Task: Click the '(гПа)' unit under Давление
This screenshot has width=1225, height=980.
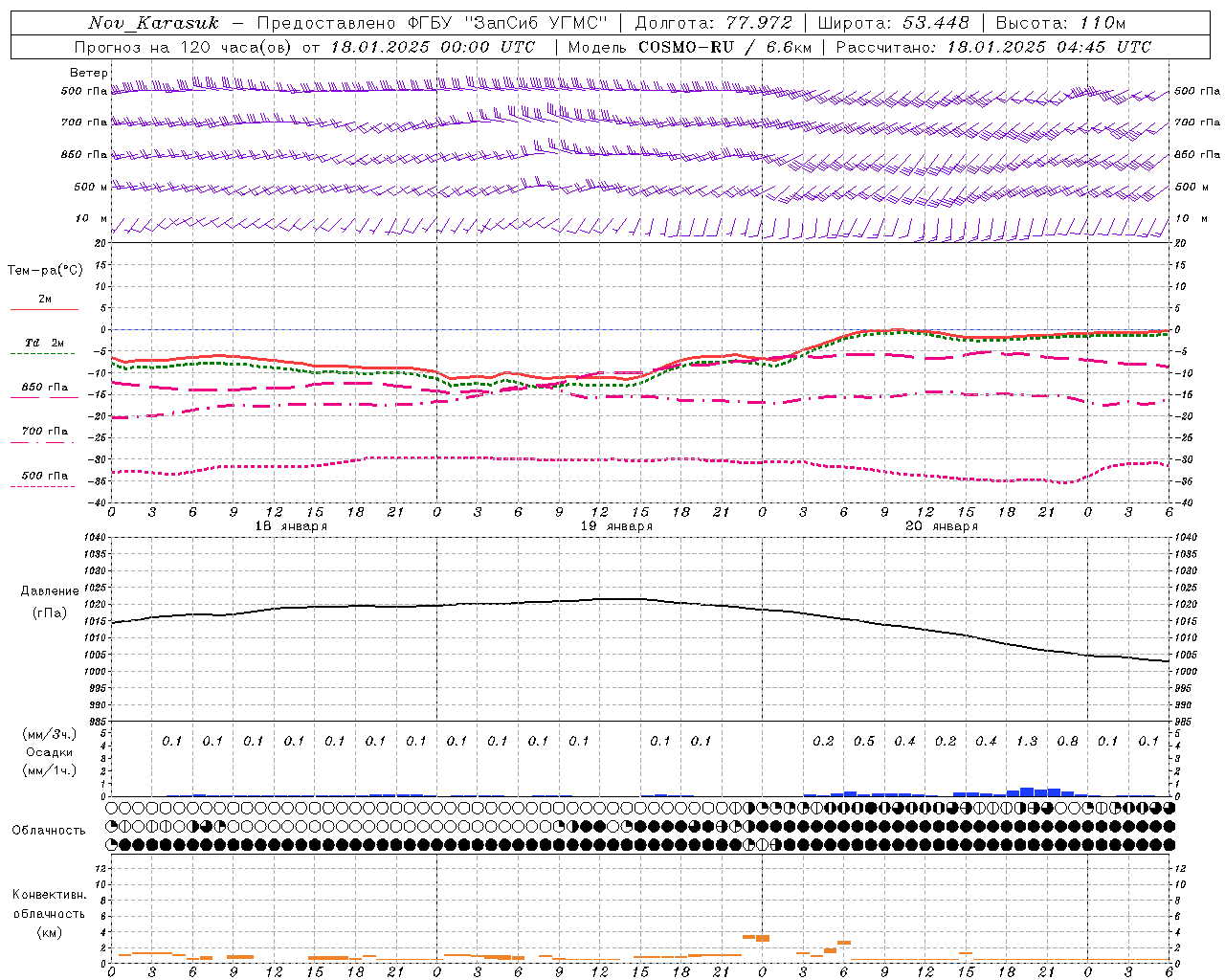Action: pyautogui.click(x=50, y=613)
